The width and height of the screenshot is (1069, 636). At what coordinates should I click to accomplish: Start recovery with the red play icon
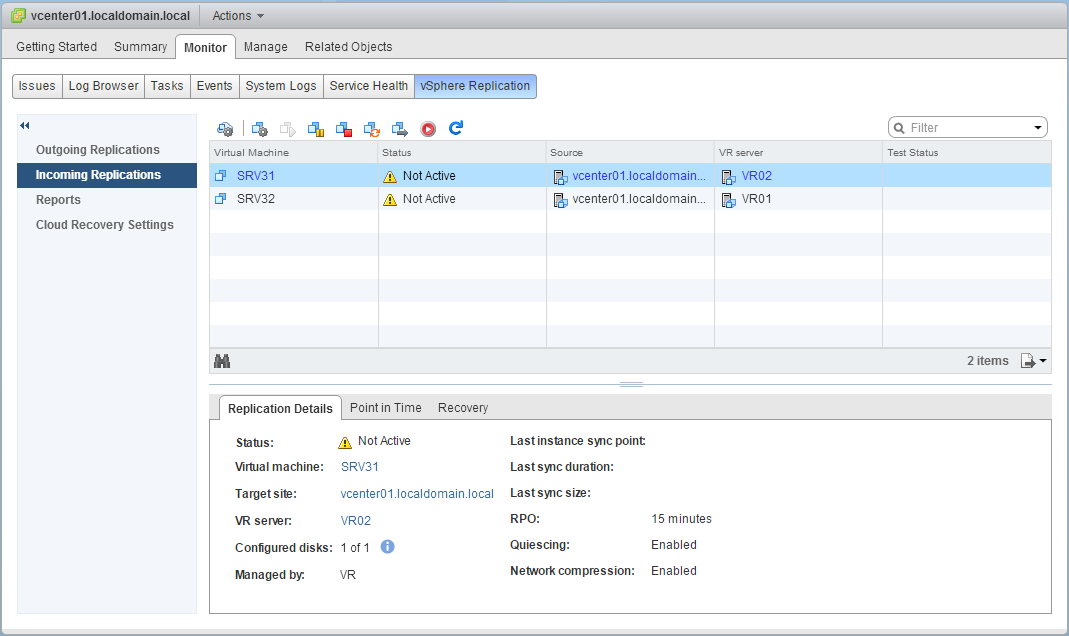click(430, 129)
